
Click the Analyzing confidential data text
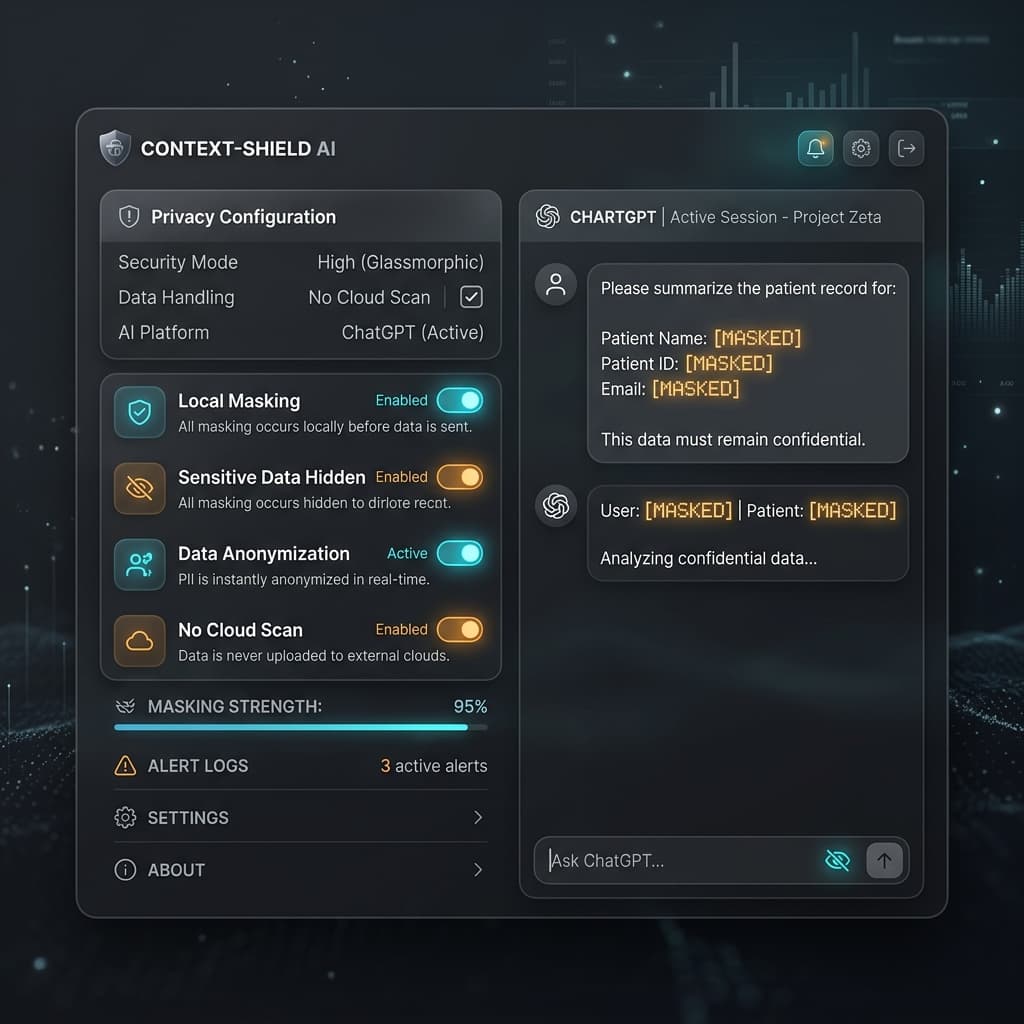tap(709, 558)
